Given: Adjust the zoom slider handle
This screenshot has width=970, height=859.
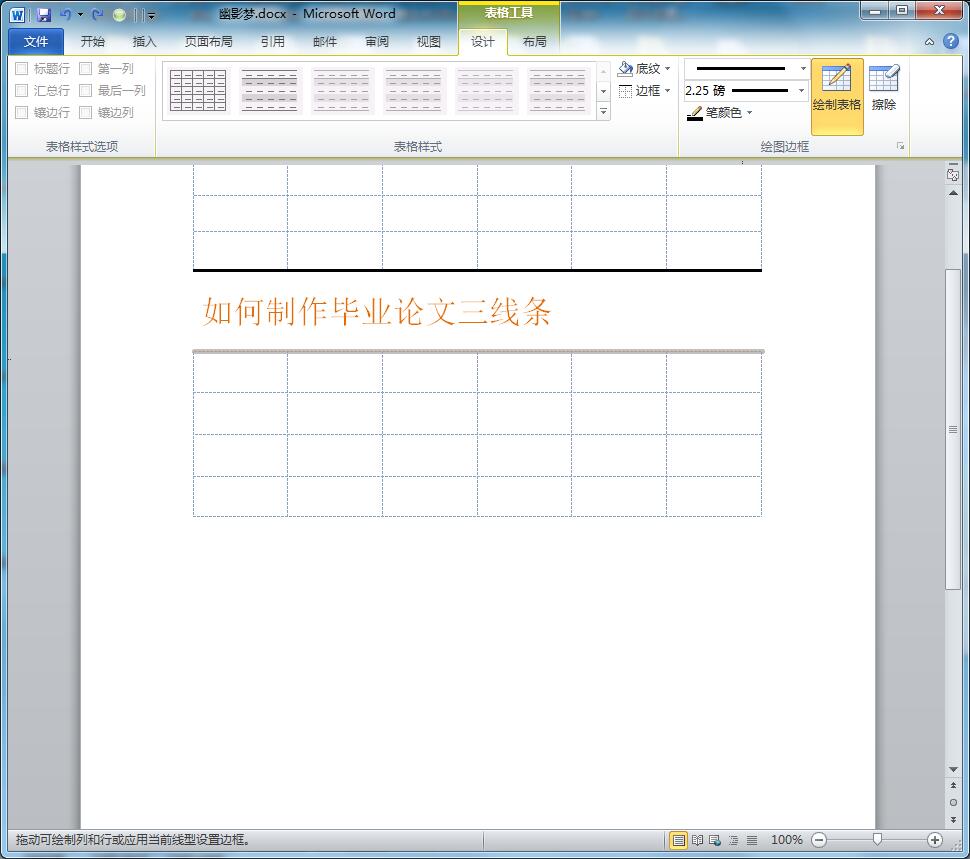Looking at the screenshot, I should point(877,839).
